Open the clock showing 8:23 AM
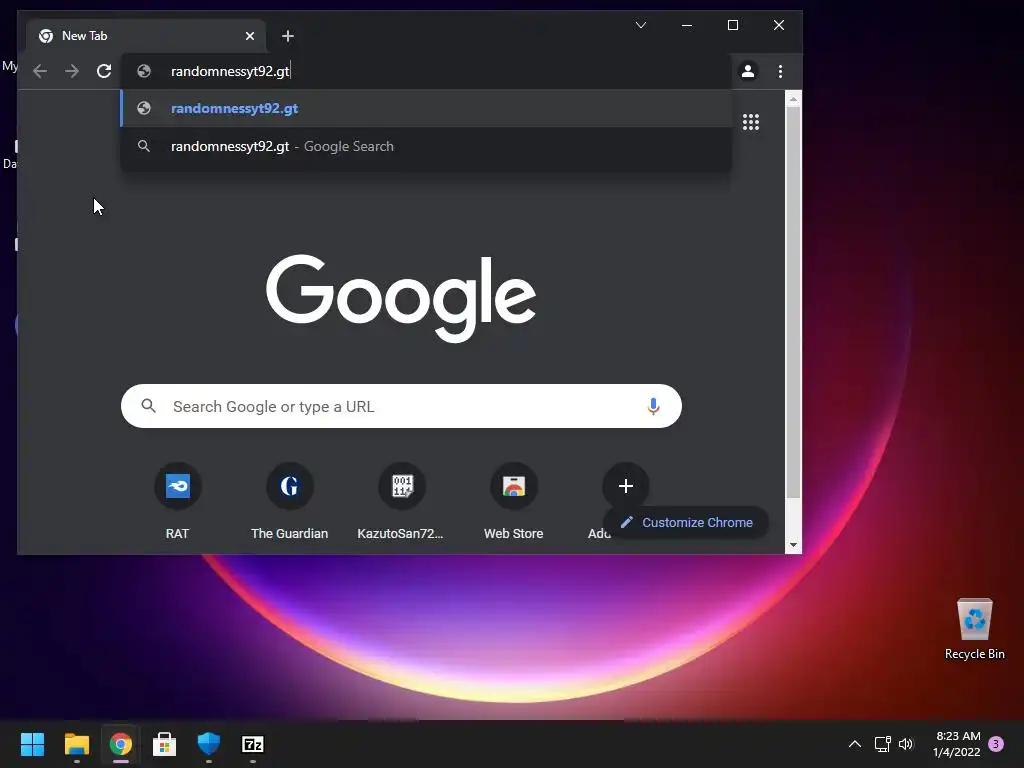 pyautogui.click(x=957, y=744)
